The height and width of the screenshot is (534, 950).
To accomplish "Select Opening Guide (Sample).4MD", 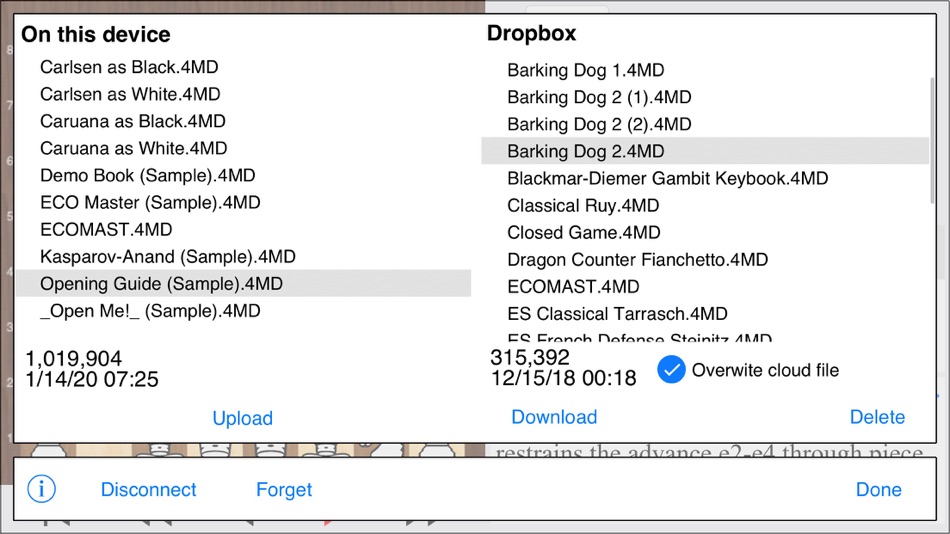I will click(244, 283).
